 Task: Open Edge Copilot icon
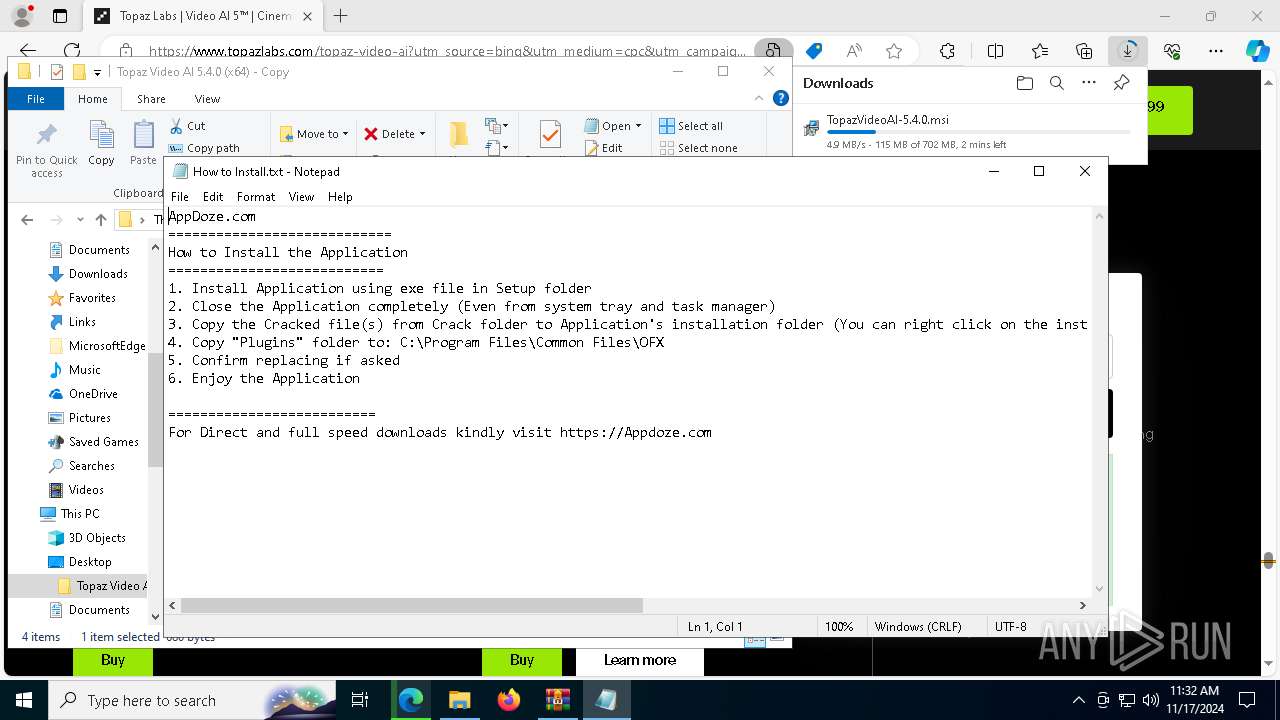point(1257,51)
